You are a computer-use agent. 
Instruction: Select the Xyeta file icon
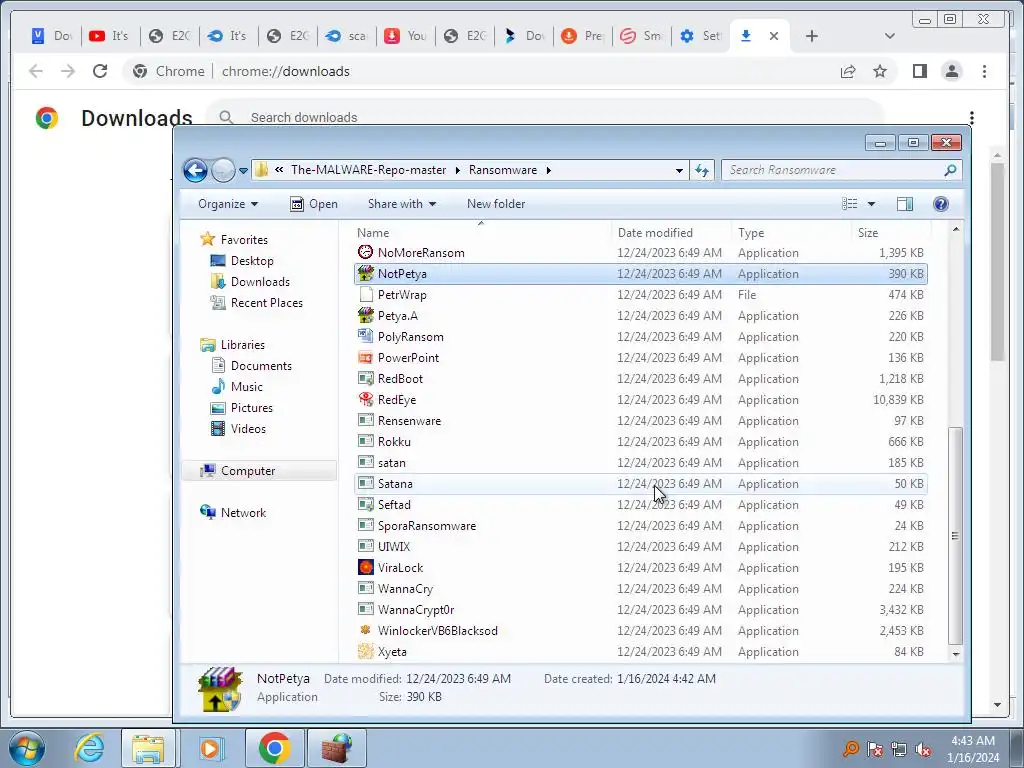[x=366, y=651]
